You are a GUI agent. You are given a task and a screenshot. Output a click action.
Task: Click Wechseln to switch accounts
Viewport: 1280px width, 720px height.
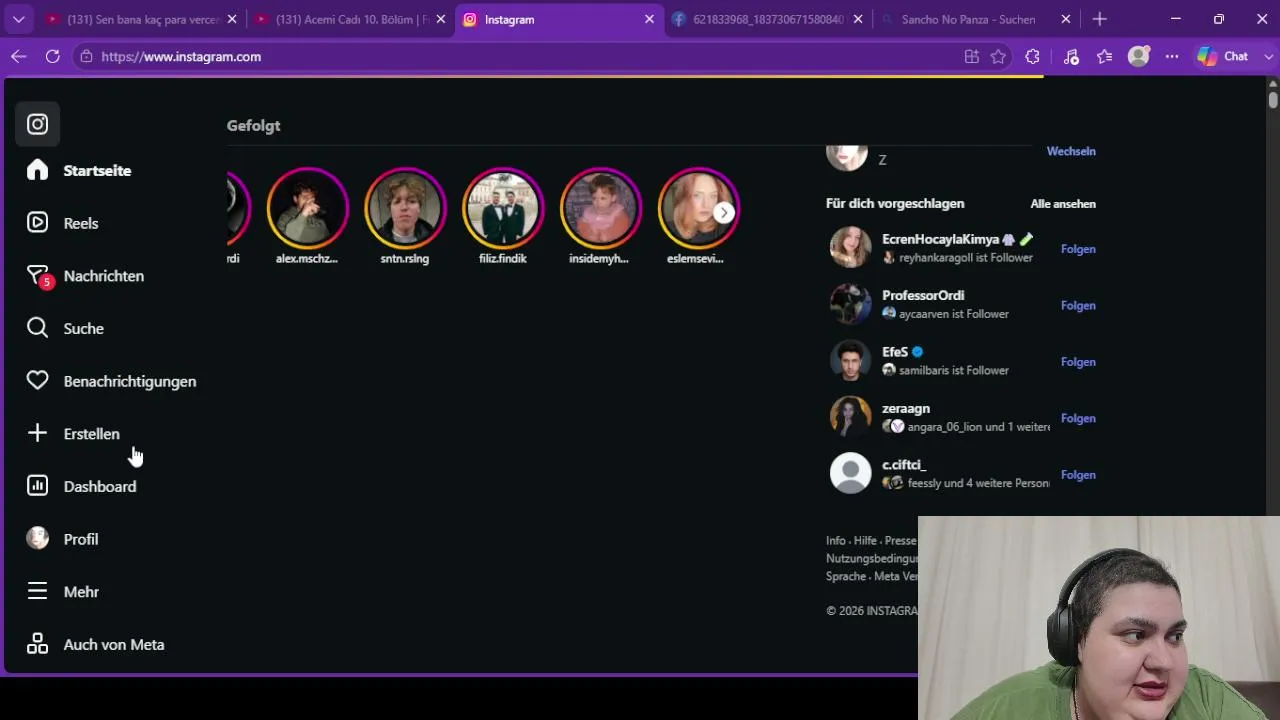(1071, 151)
